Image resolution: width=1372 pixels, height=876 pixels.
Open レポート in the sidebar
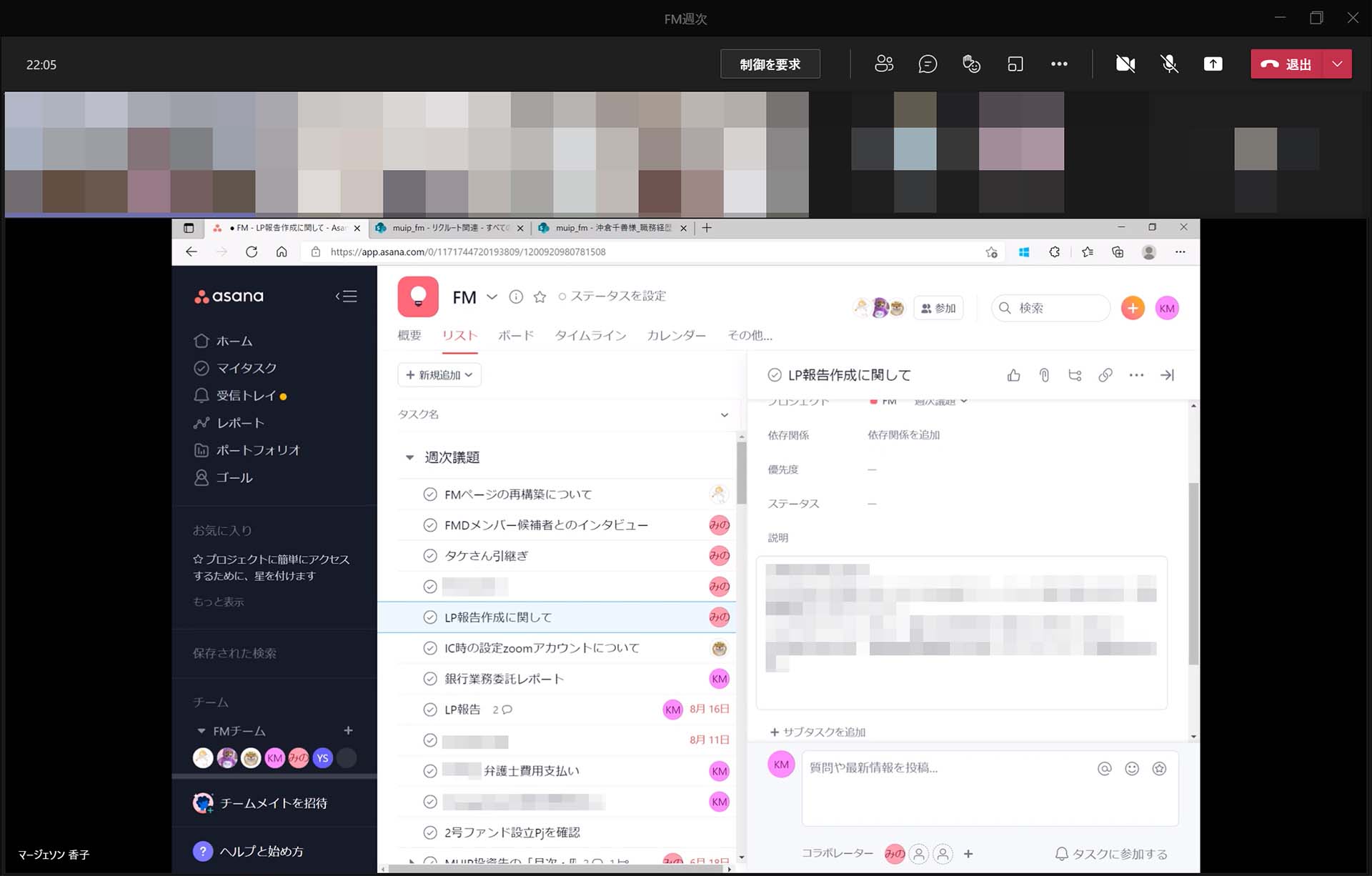(229, 423)
